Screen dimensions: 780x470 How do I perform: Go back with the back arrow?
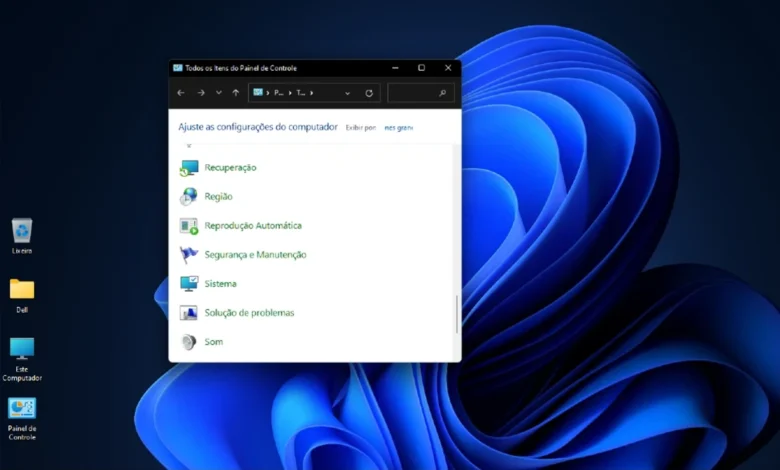181,93
